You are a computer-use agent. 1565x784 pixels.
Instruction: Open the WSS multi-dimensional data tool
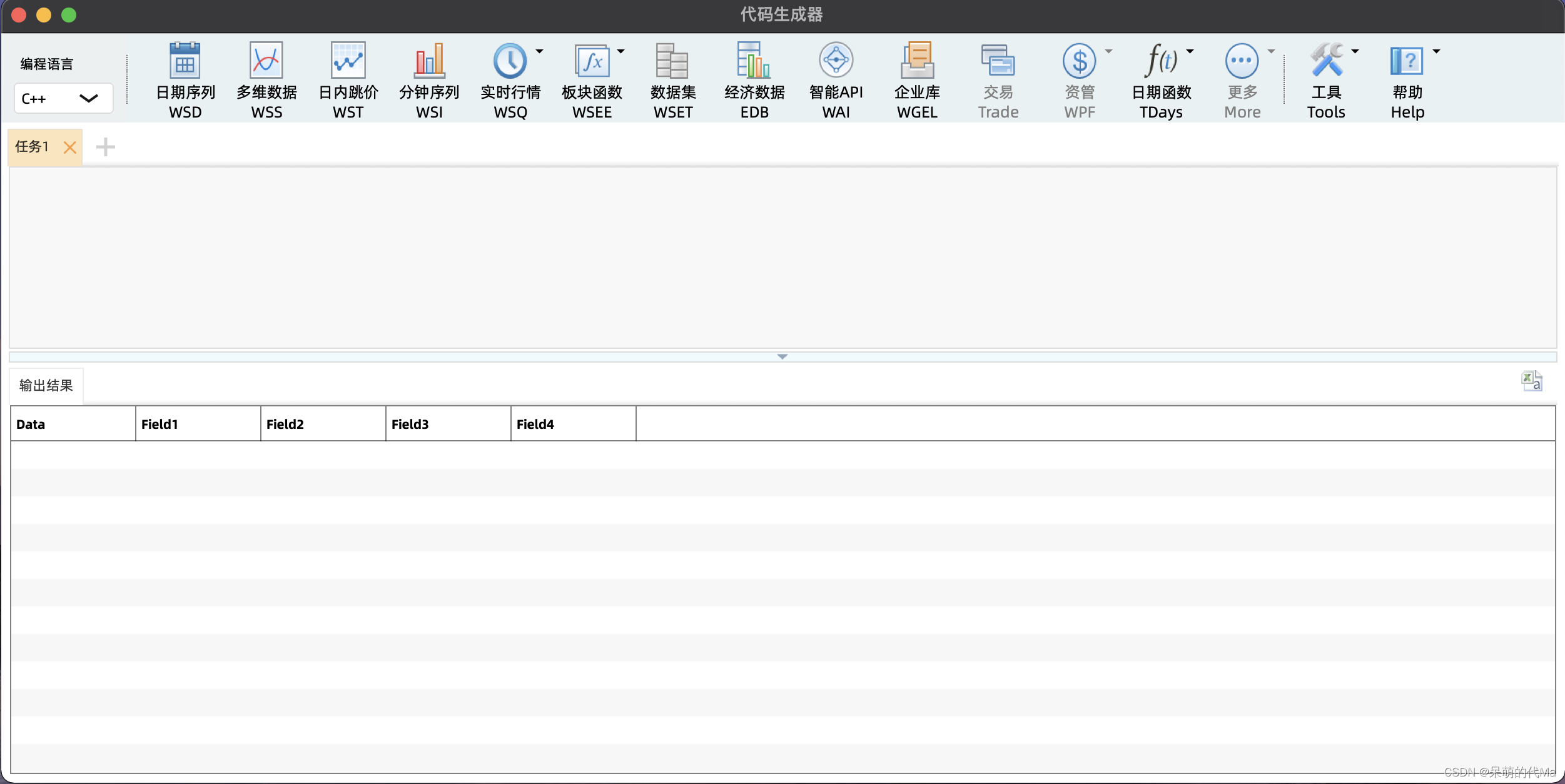266,61
